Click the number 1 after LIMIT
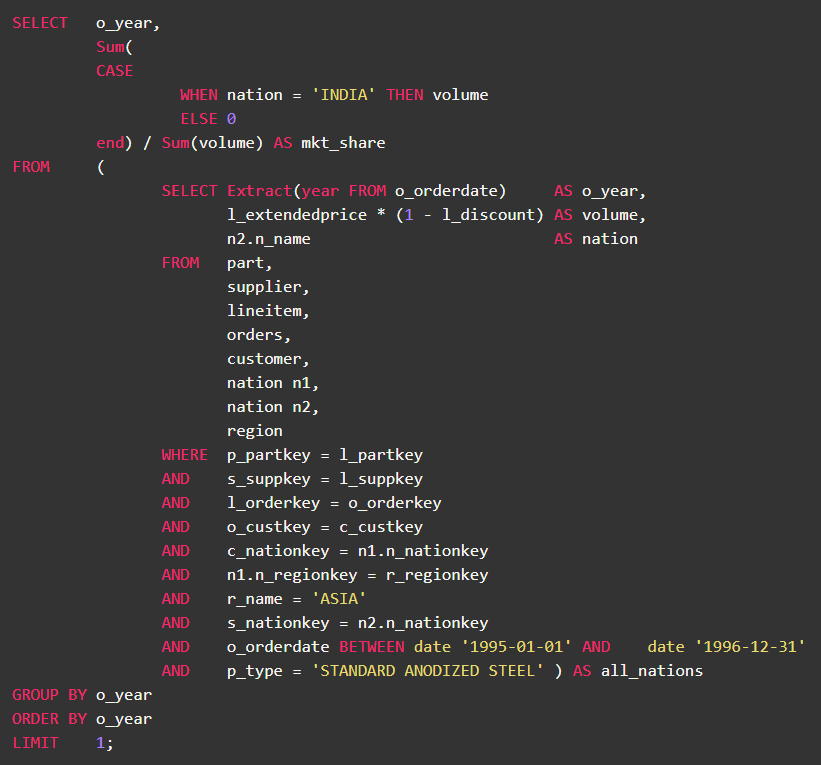The image size is (821, 765). [101, 742]
